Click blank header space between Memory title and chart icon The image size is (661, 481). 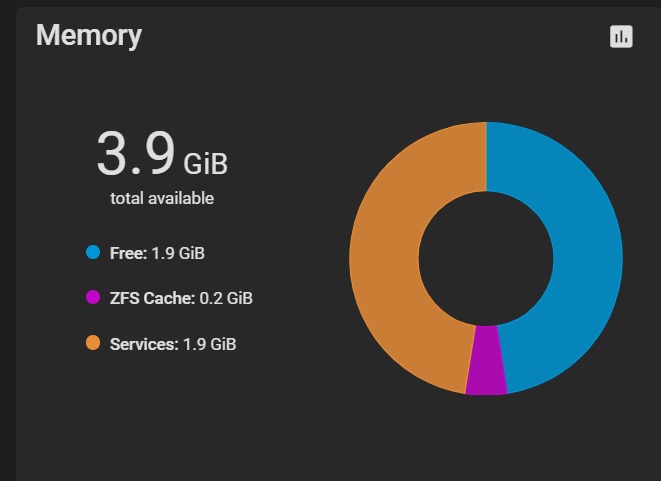(380, 37)
